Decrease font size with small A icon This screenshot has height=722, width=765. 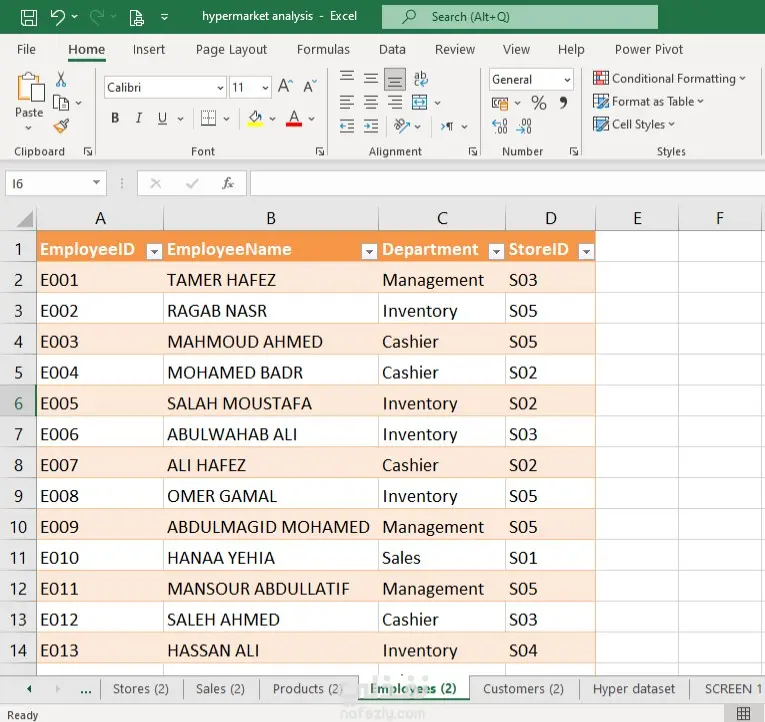pos(310,86)
